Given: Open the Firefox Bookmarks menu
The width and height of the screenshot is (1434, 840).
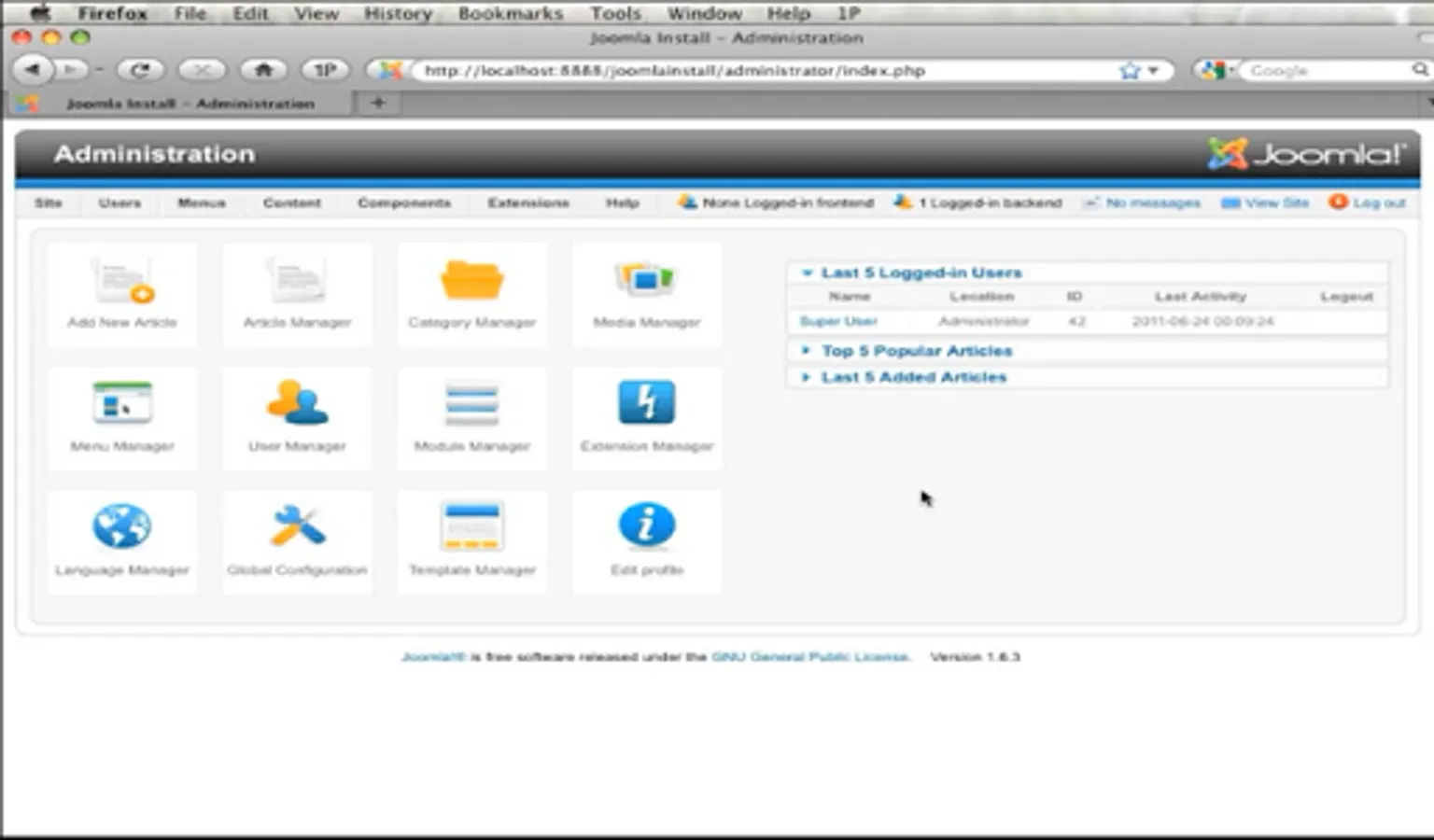Looking at the screenshot, I should click(511, 13).
